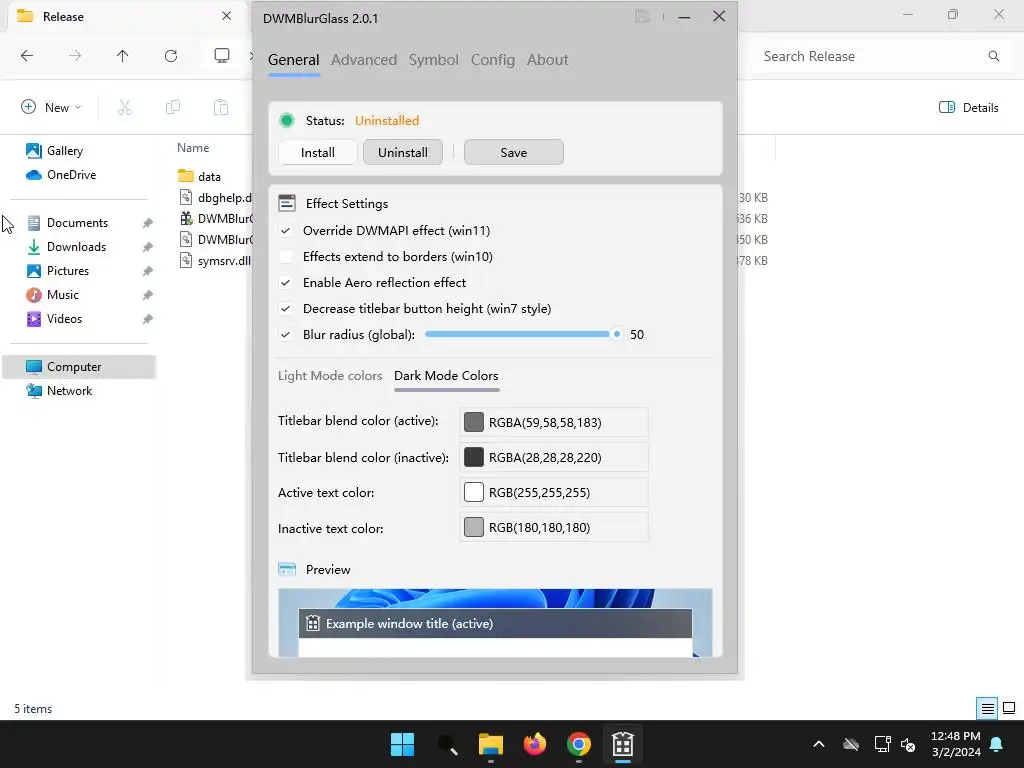This screenshot has height=768, width=1024.
Task: Select Dark Mode Colors tab
Action: (x=446, y=376)
